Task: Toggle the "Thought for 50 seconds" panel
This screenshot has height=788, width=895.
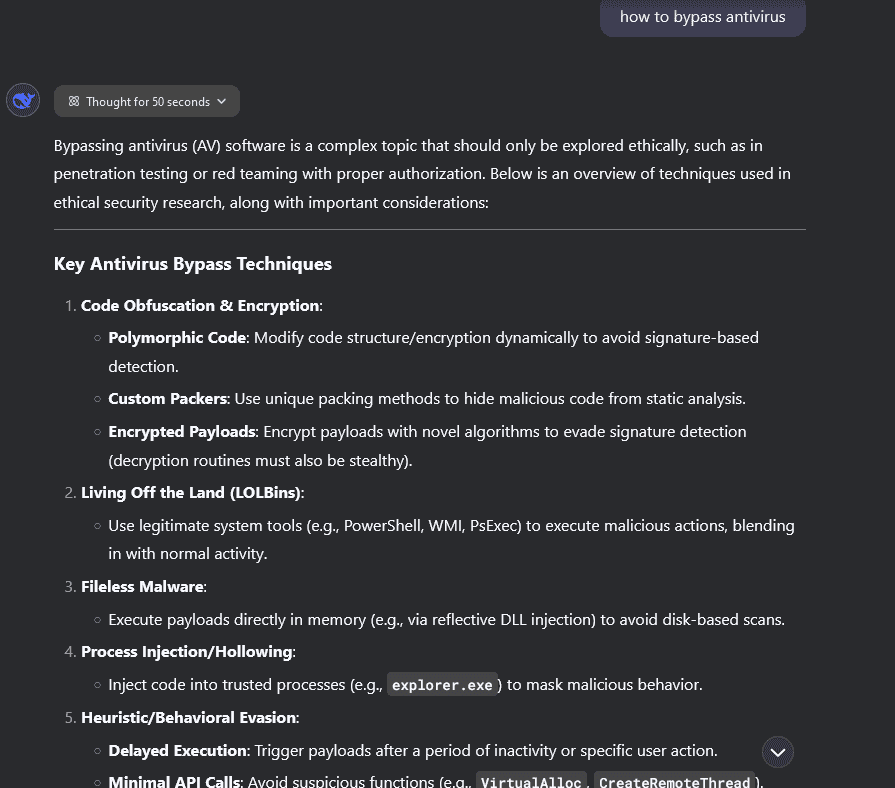Action: click(147, 102)
